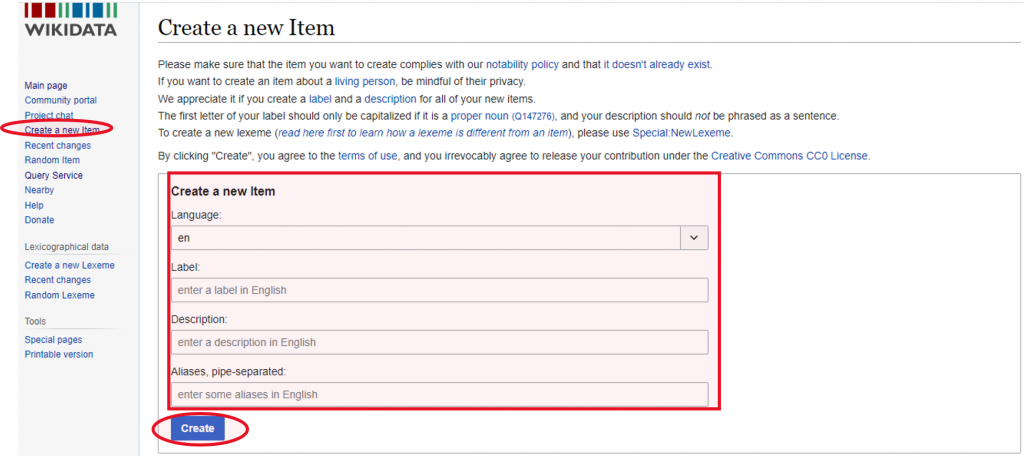
Task: Open the Donate sidebar link
Action: click(x=39, y=220)
